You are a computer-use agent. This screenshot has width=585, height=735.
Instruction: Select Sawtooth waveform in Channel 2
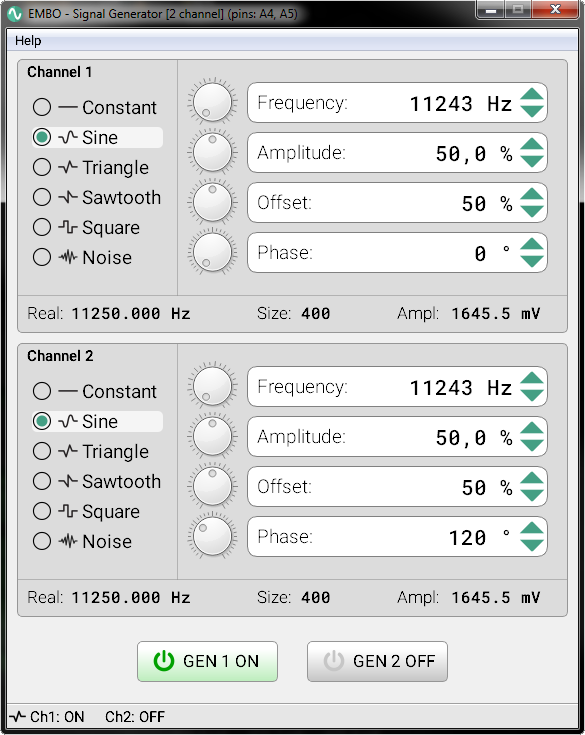pyautogui.click(x=97, y=481)
